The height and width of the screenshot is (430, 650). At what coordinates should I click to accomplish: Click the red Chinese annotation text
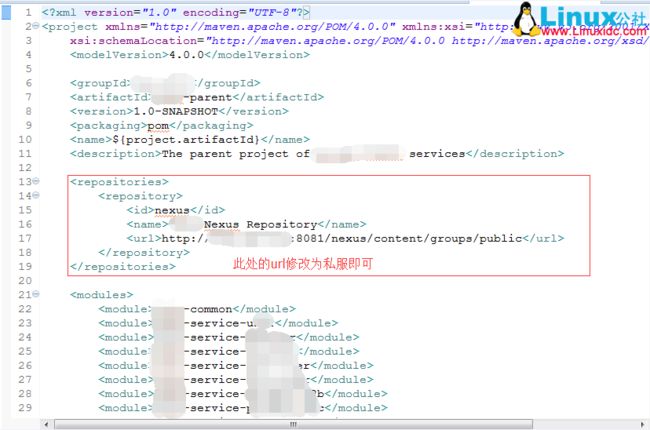[303, 264]
